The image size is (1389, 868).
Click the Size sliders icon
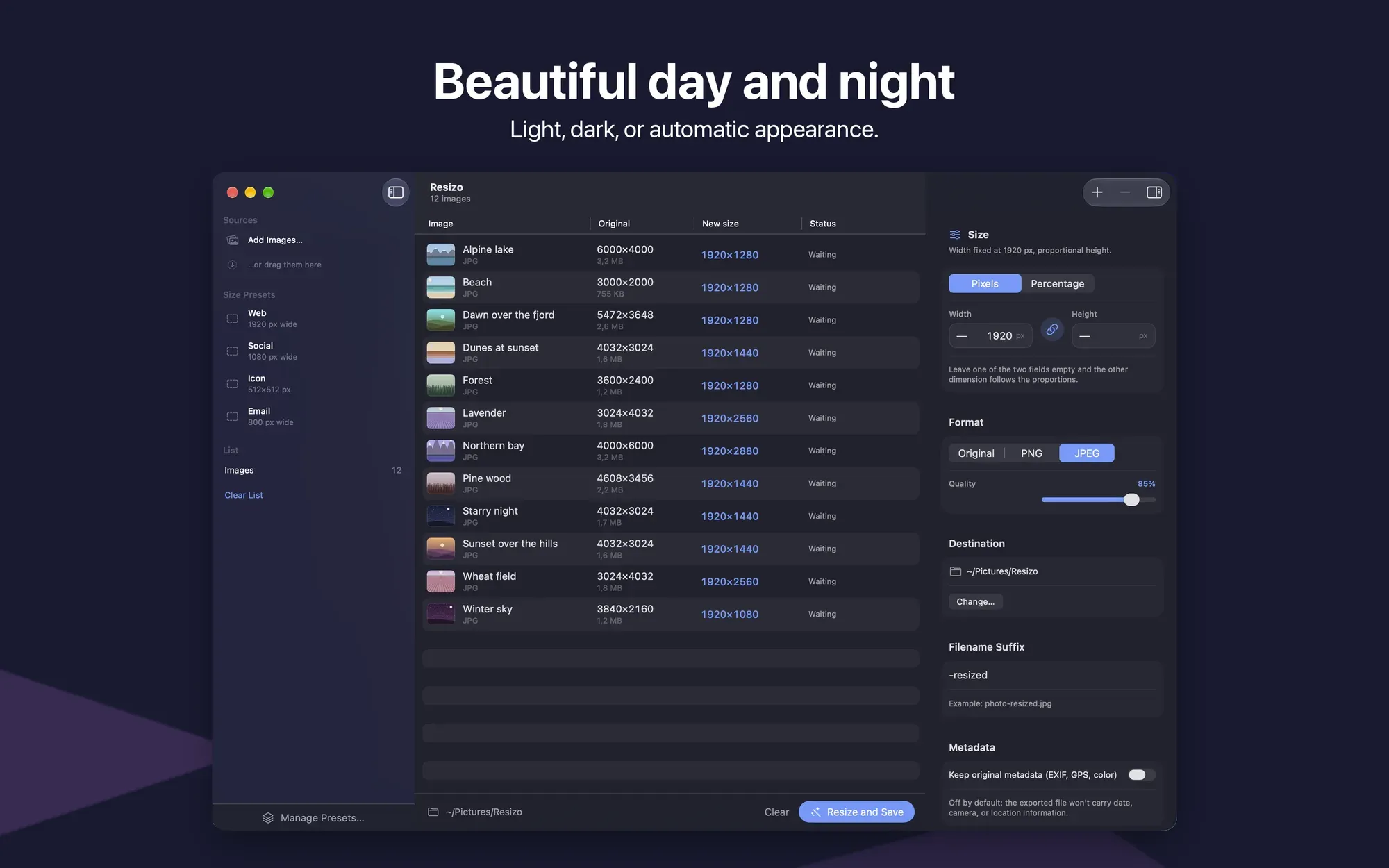[956, 235]
